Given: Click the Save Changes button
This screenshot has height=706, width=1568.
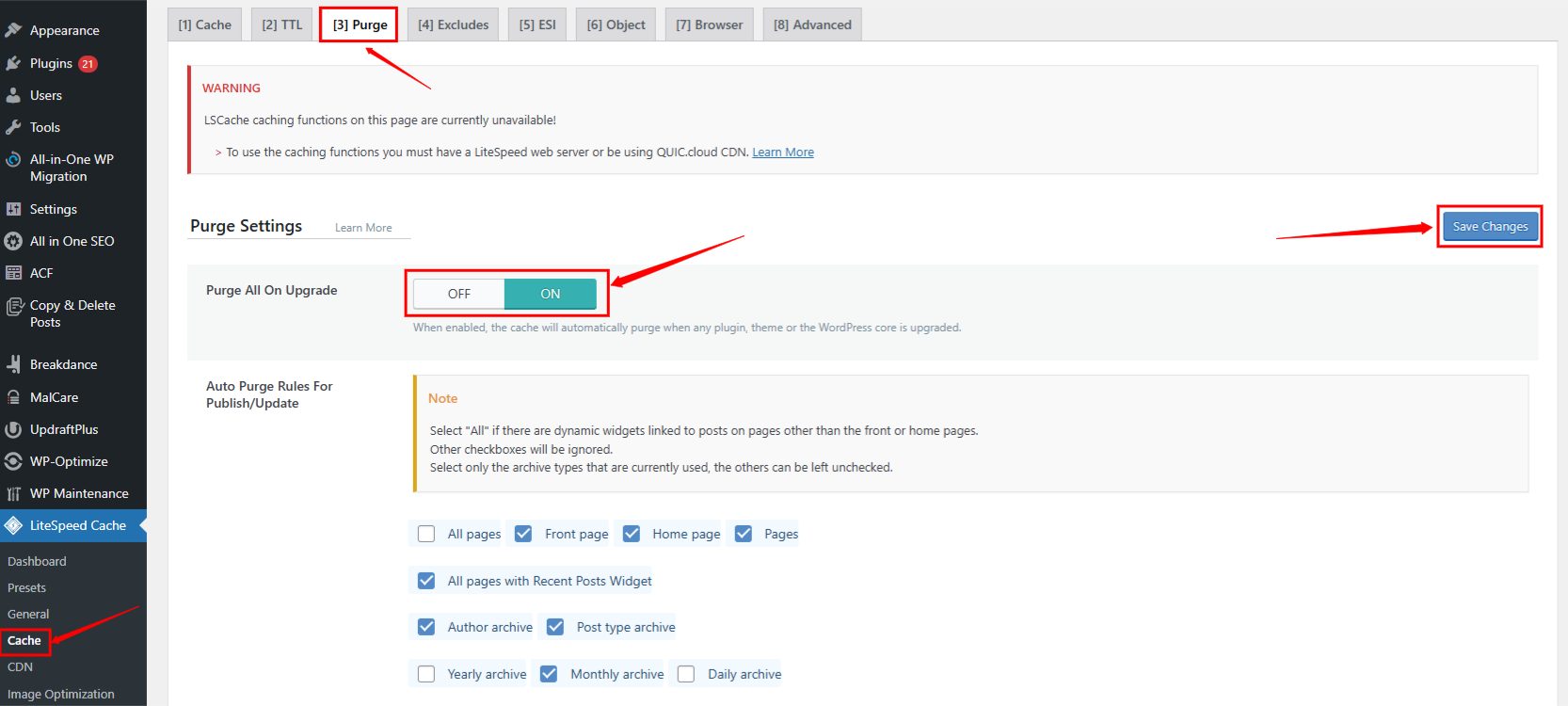Looking at the screenshot, I should pos(1490,226).
